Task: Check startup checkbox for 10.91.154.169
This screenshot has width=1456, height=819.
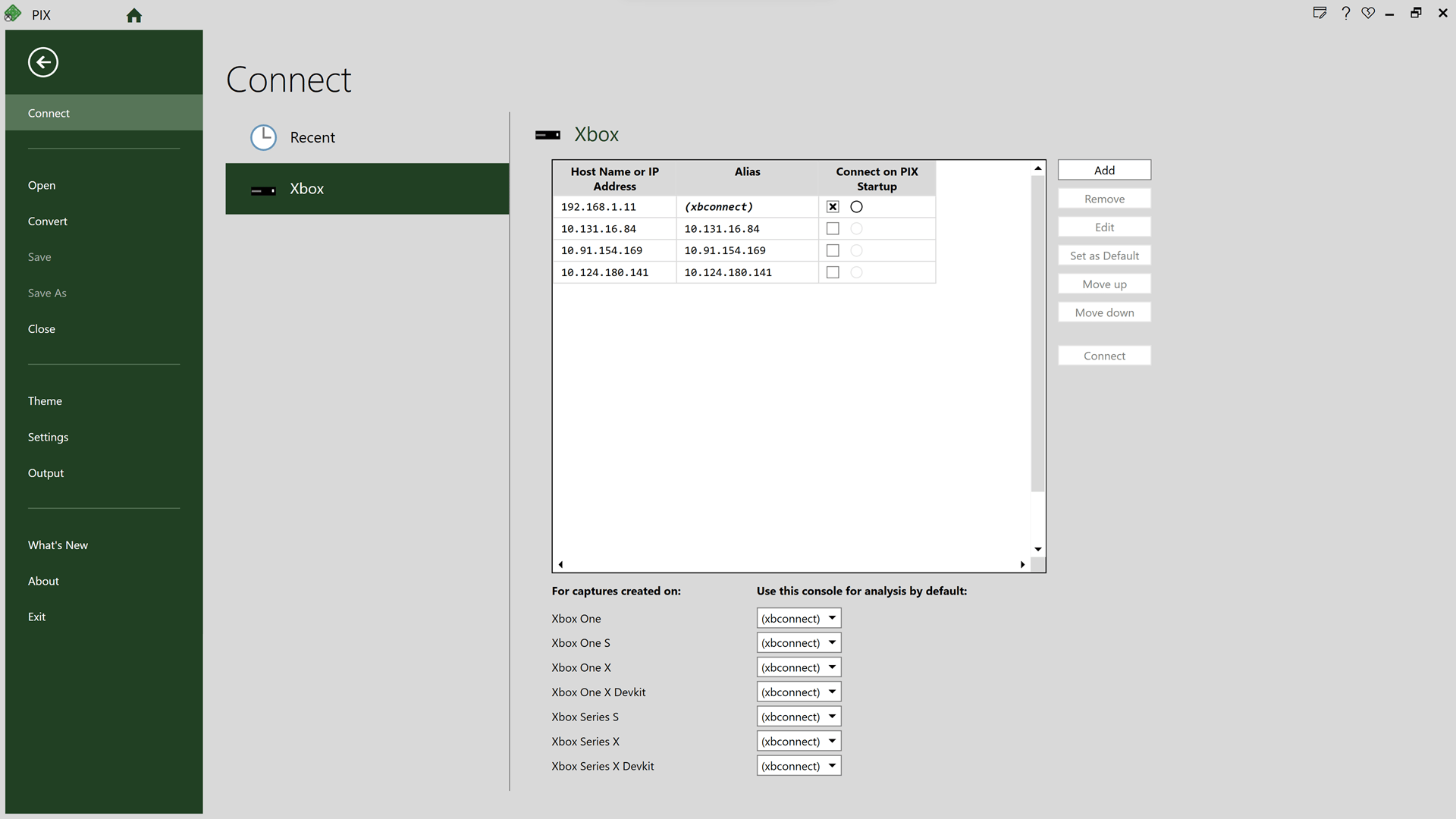Action: coord(833,251)
